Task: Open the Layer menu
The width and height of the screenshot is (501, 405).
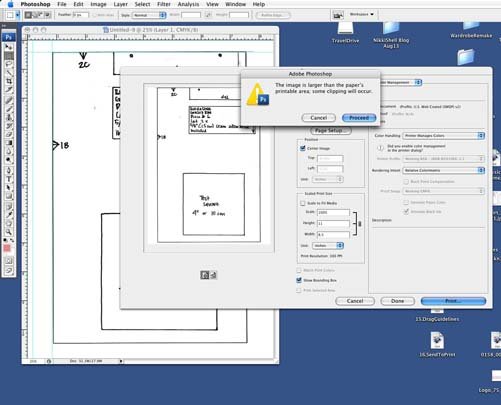Action: 120,4
